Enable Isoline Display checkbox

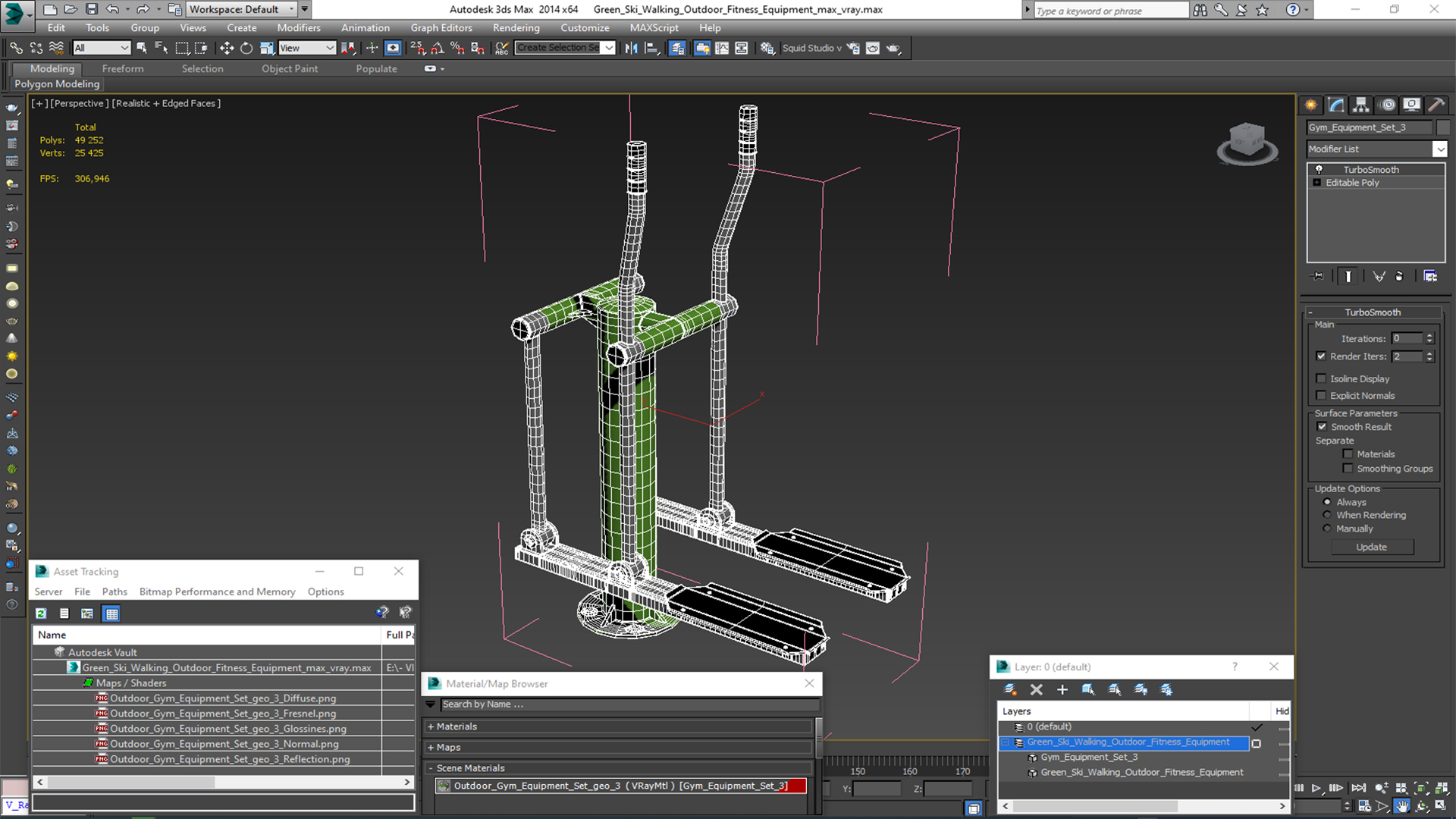click(x=1321, y=378)
